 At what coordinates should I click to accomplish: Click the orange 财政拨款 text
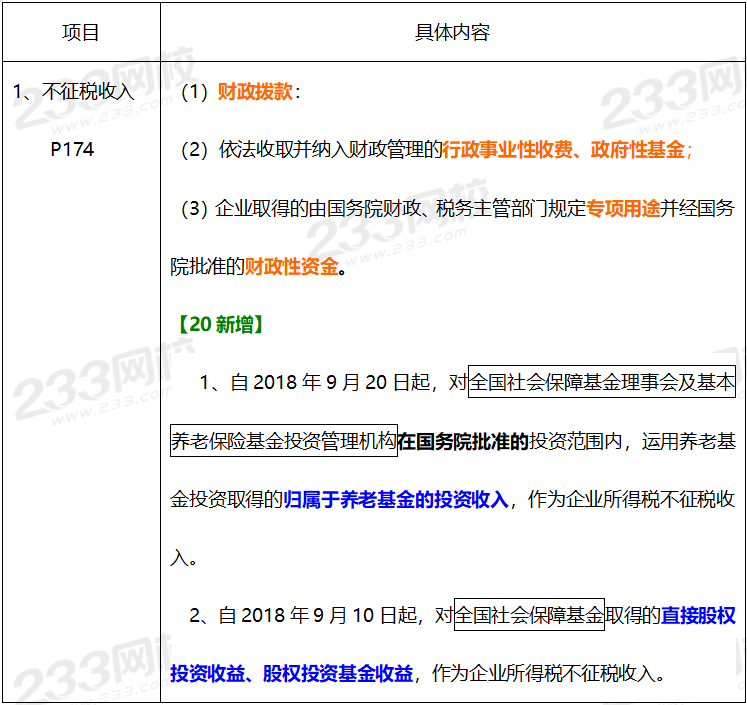[256, 92]
